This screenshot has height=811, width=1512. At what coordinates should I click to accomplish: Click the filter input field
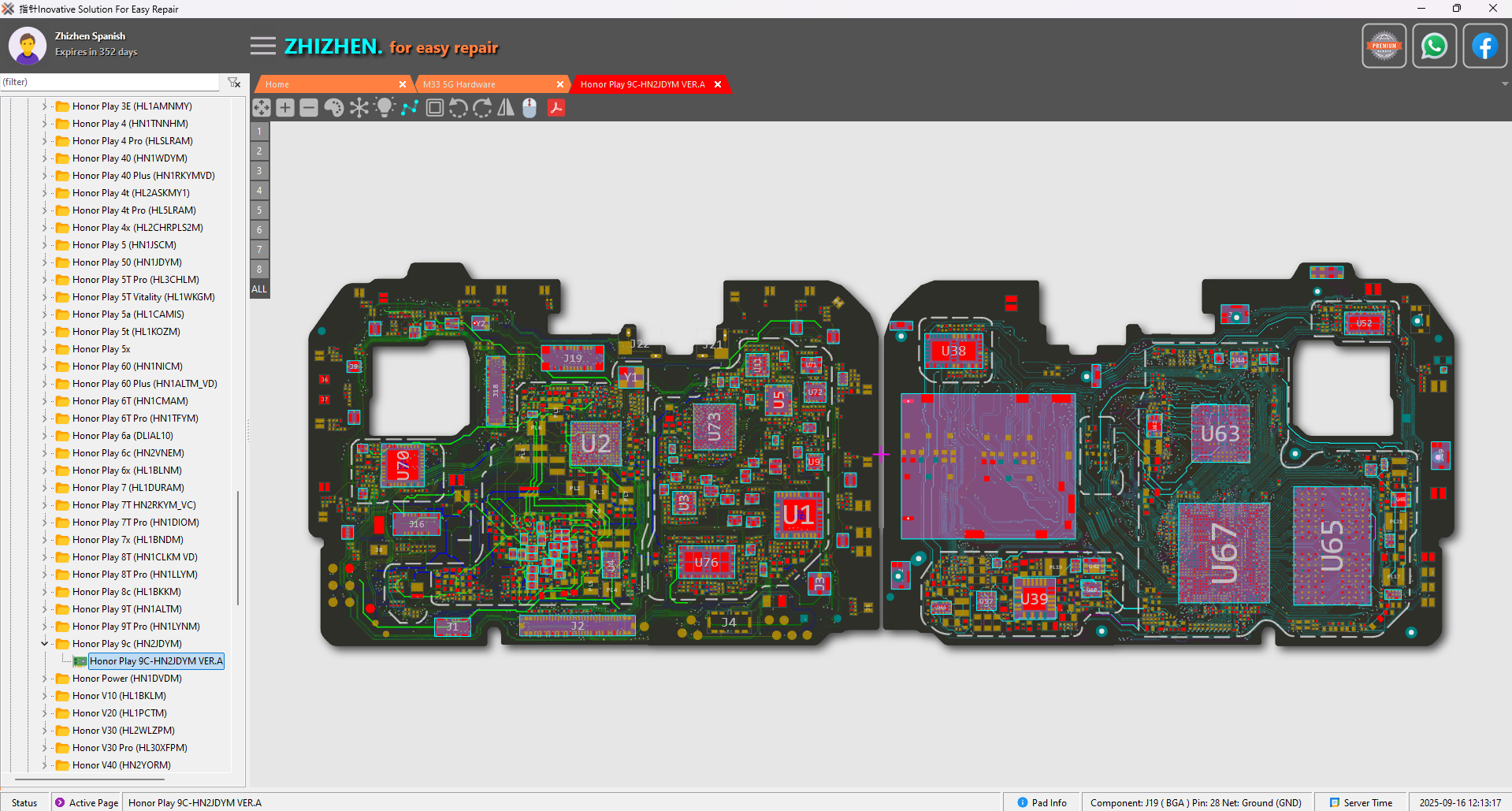(110, 82)
